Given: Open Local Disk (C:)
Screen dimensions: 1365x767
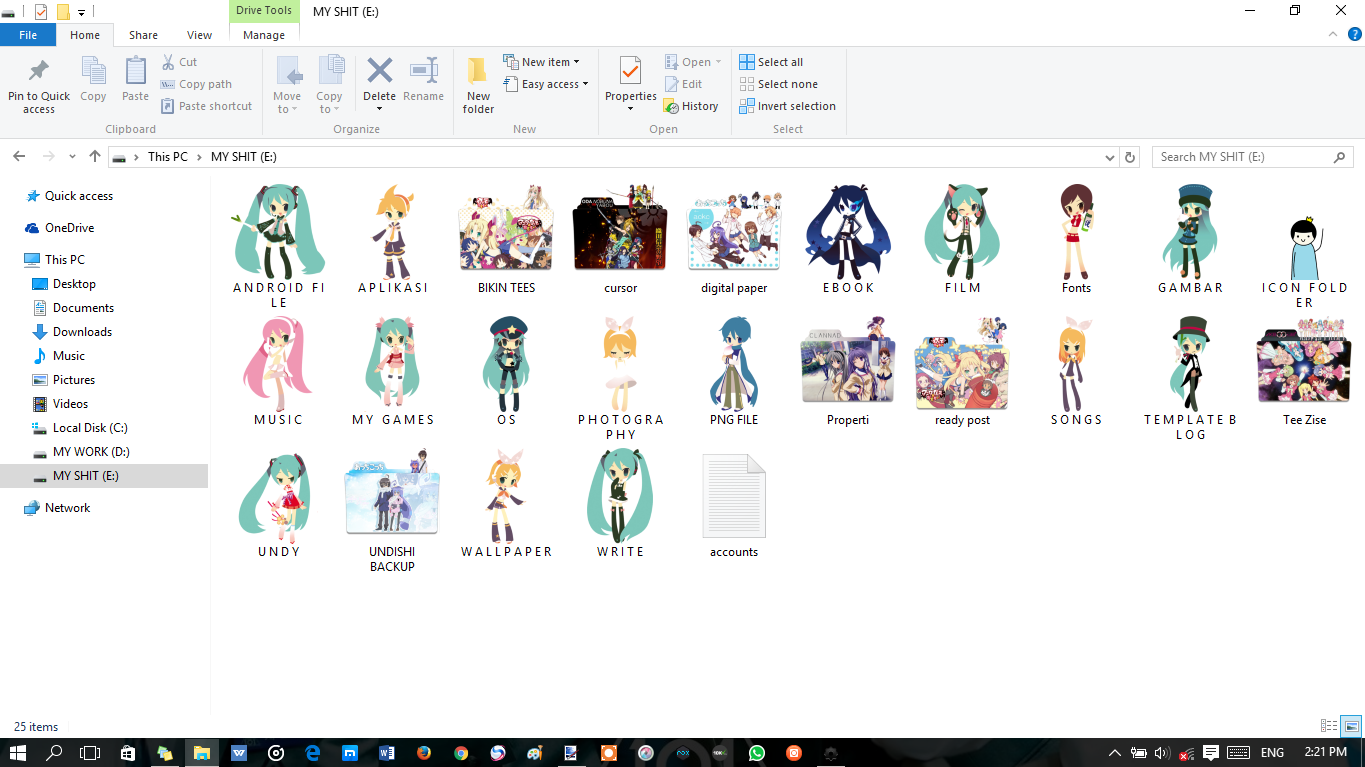Looking at the screenshot, I should (90, 428).
